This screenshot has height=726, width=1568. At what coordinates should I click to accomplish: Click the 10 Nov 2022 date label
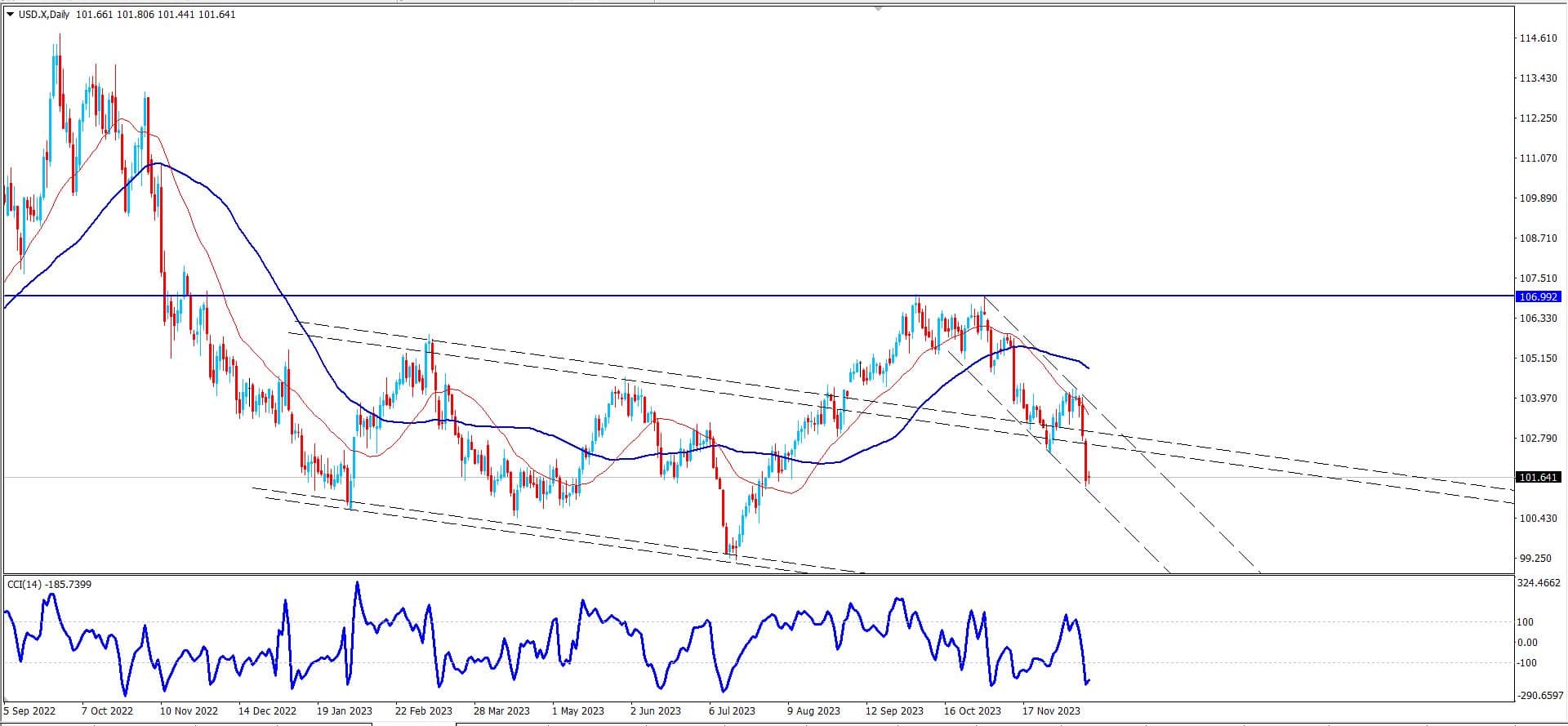point(189,711)
